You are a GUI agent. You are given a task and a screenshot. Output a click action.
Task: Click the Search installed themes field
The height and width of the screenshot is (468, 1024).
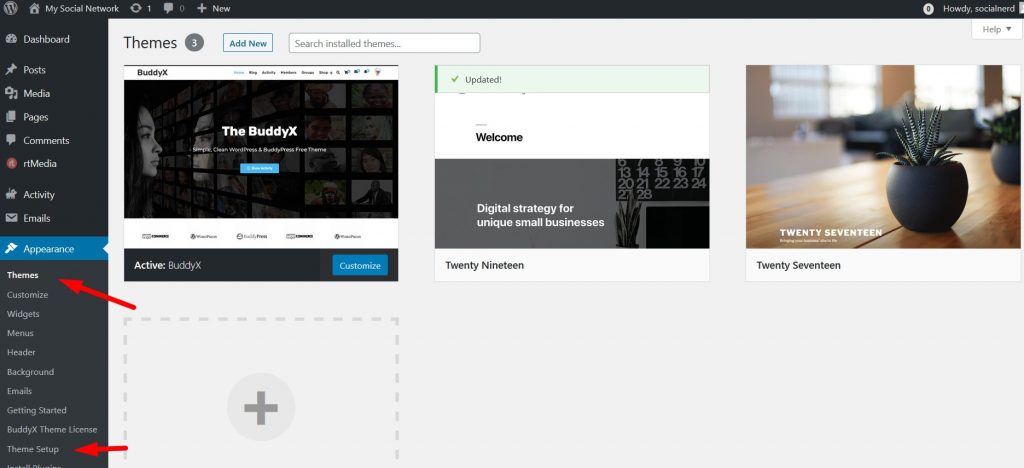click(385, 43)
